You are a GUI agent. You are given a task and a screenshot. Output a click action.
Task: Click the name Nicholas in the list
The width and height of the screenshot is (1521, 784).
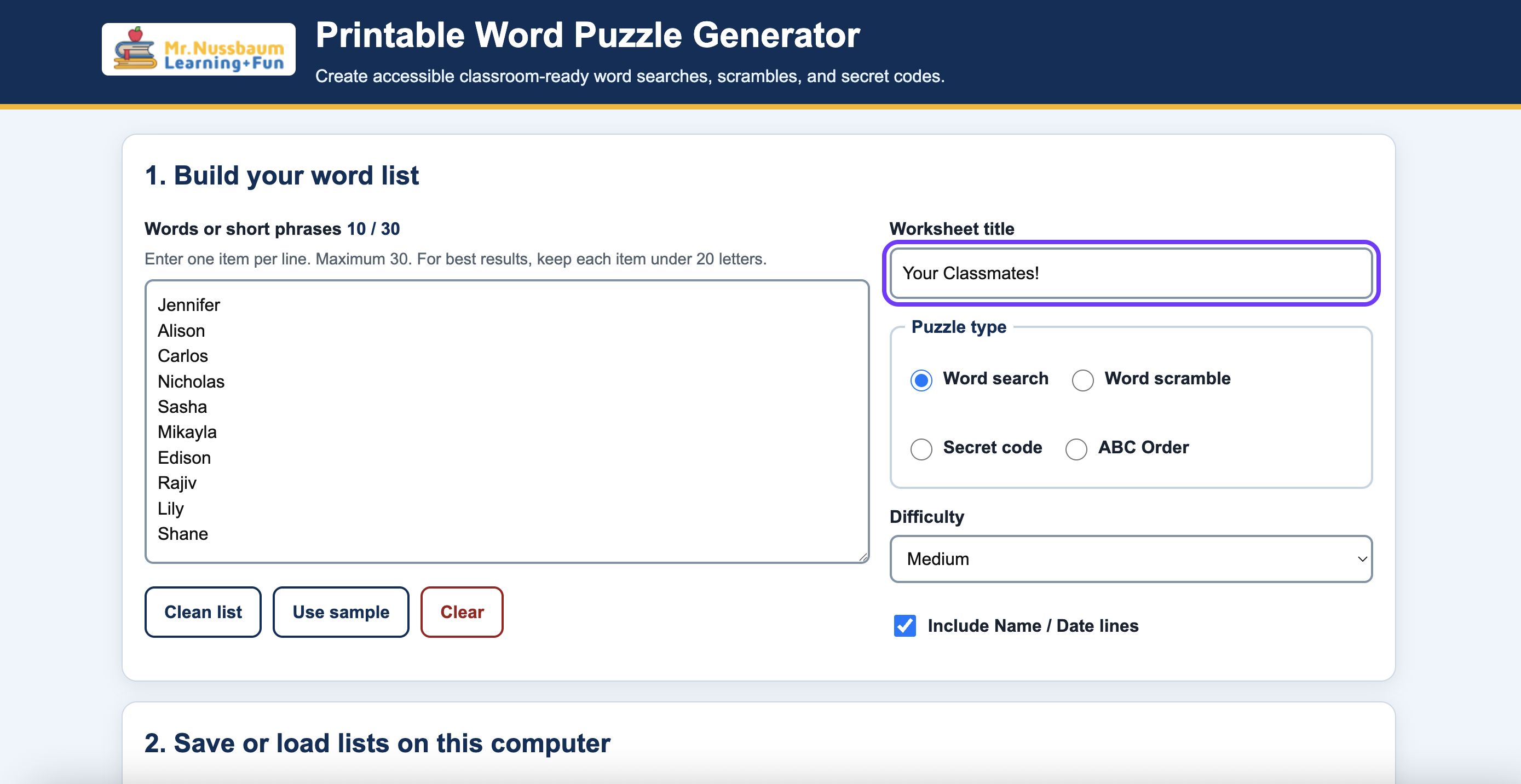pyautogui.click(x=191, y=382)
